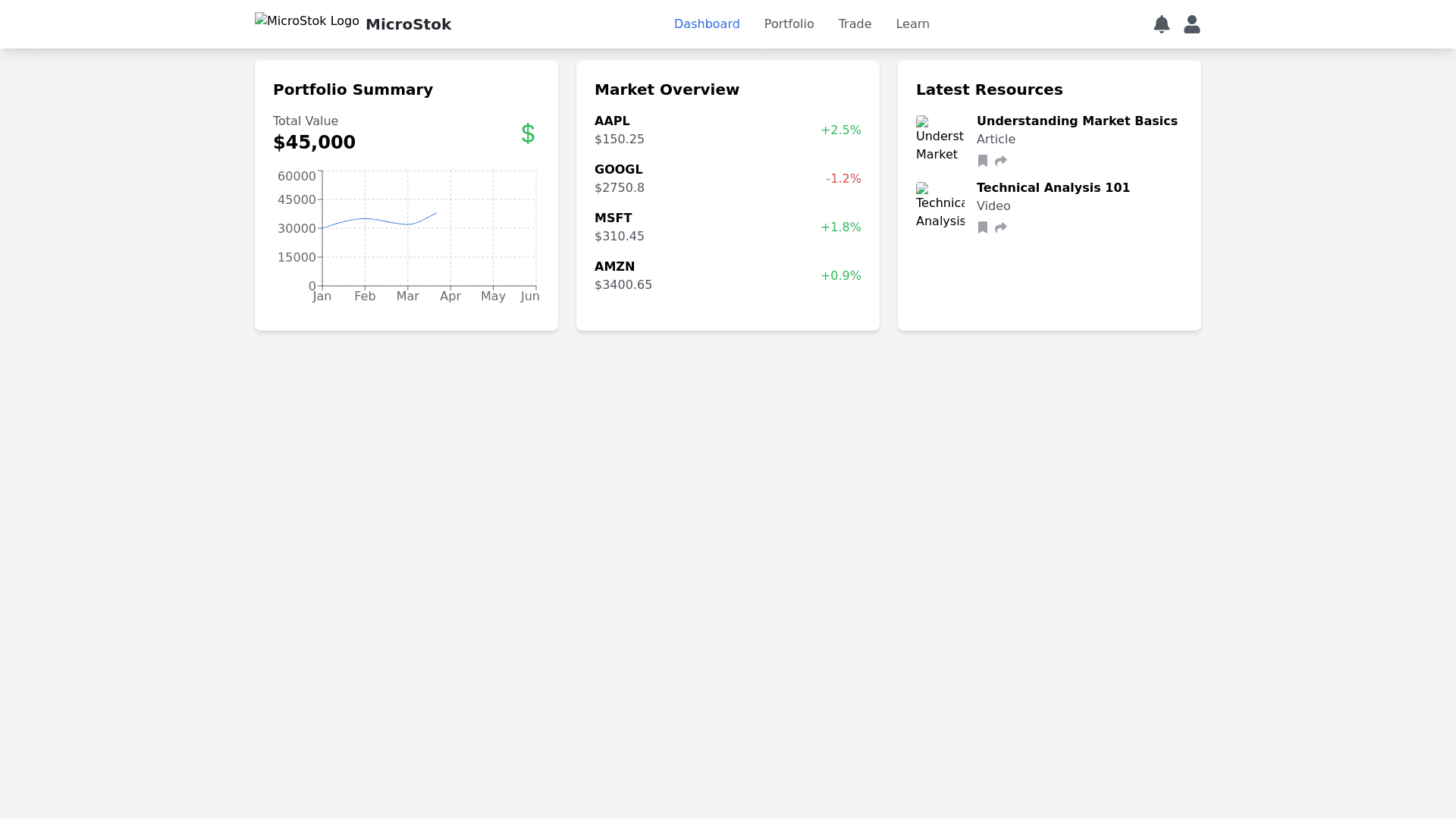This screenshot has height=819, width=1456.
Task: Open Understanding Market Basics title
Action: pyautogui.click(x=1076, y=121)
